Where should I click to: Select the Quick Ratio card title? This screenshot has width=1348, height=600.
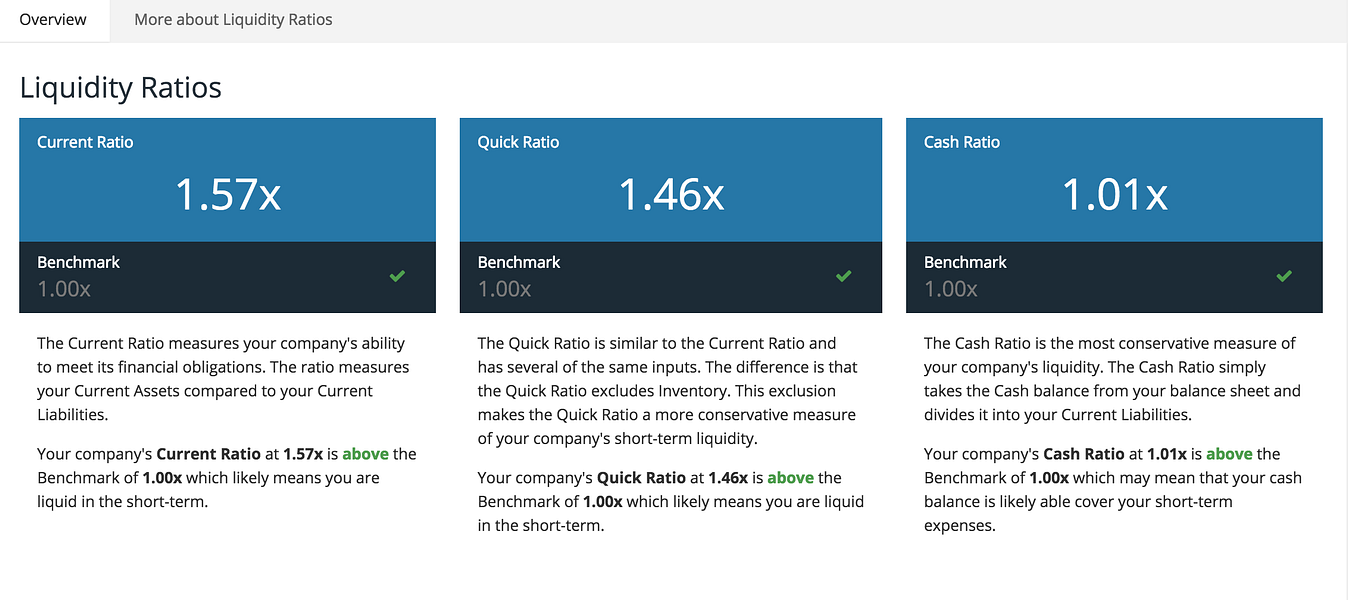click(518, 142)
